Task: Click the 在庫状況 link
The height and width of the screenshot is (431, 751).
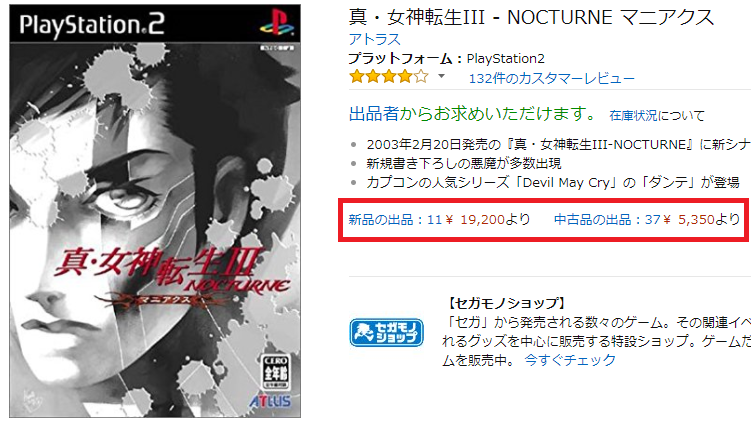Action: pos(633,115)
